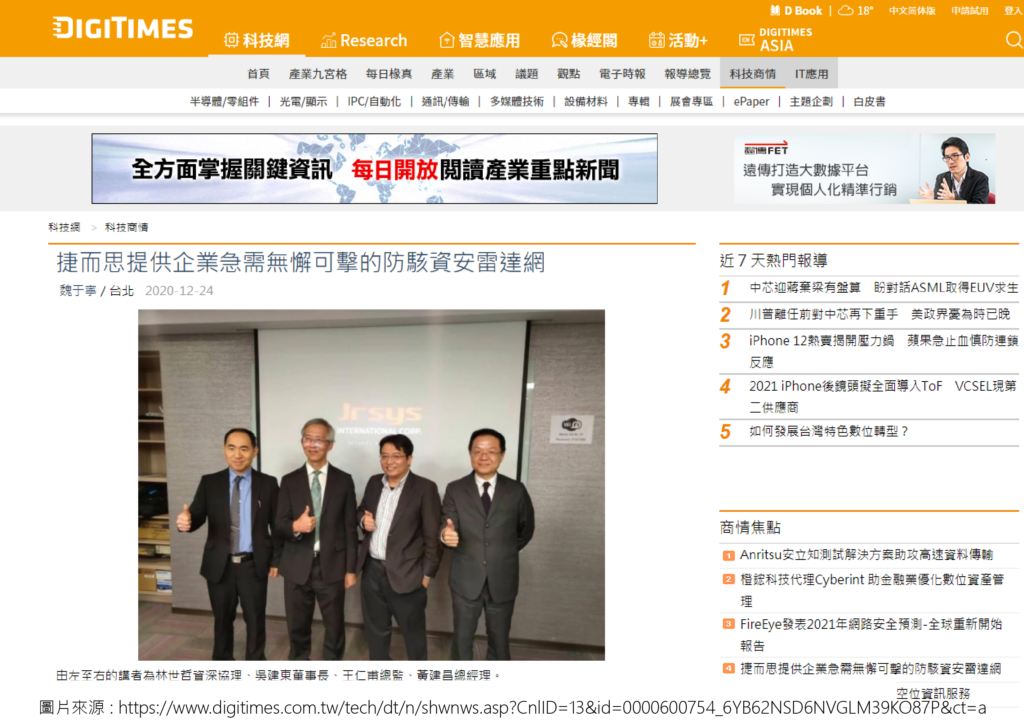Select the 科技商情 menu tab
This screenshot has height=726, width=1024.
pos(752,74)
